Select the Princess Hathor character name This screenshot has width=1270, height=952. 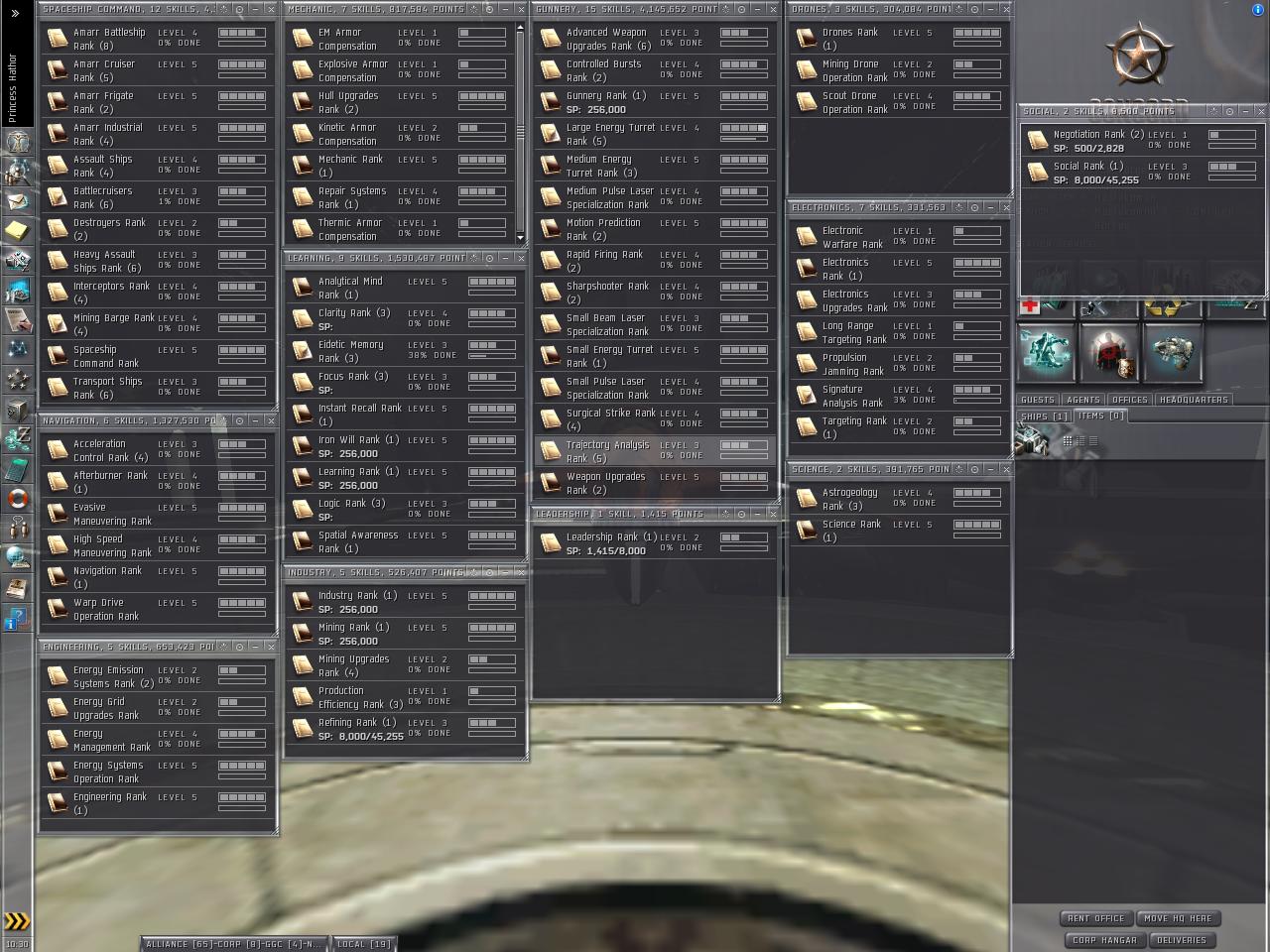click(13, 88)
